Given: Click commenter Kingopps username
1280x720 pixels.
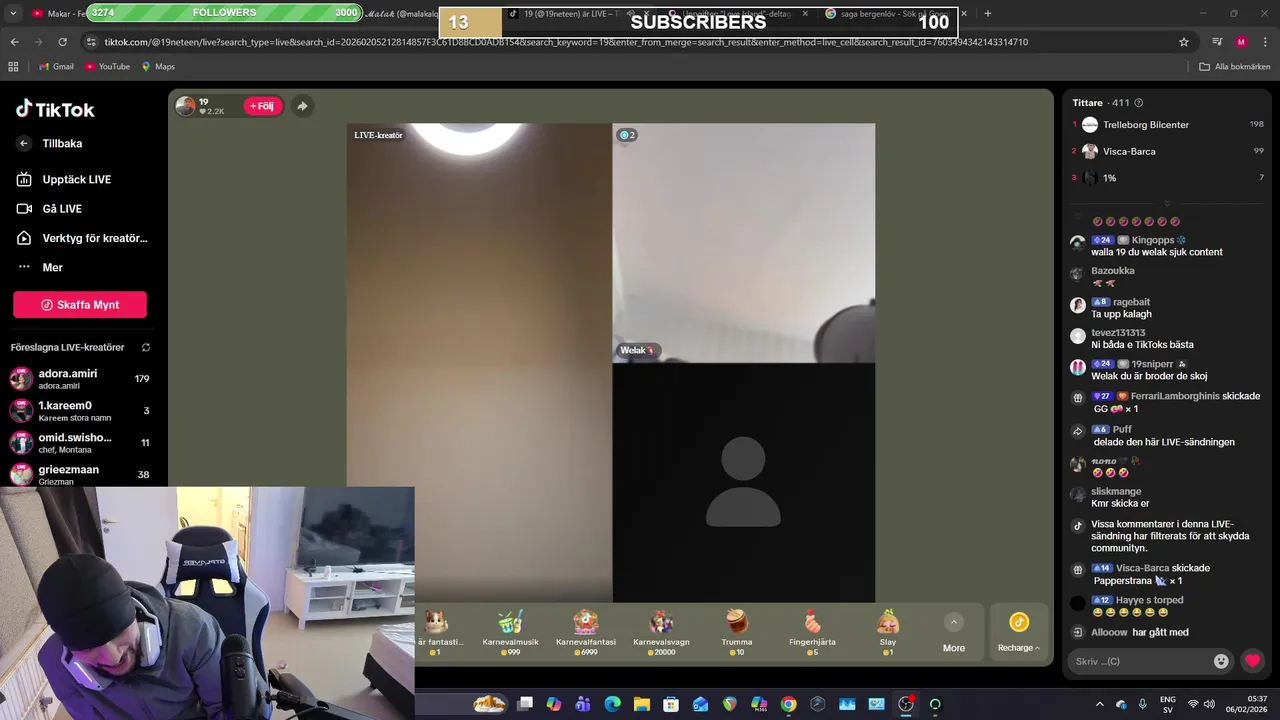Looking at the screenshot, I should pyautogui.click(x=1153, y=240).
